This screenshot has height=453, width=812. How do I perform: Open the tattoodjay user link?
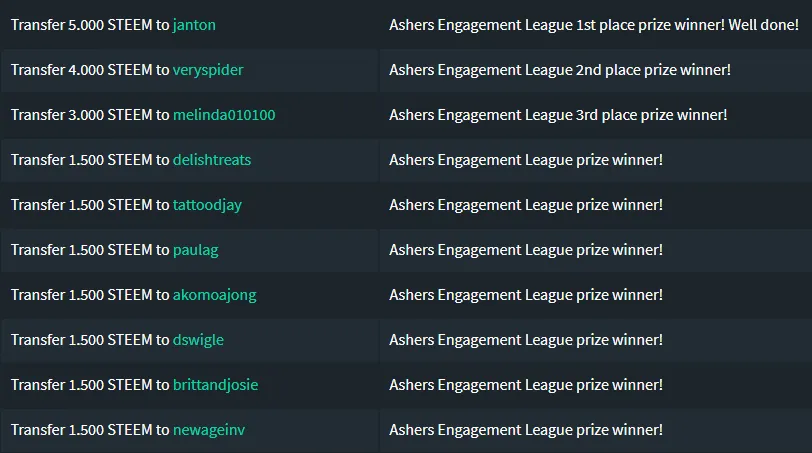click(x=207, y=205)
